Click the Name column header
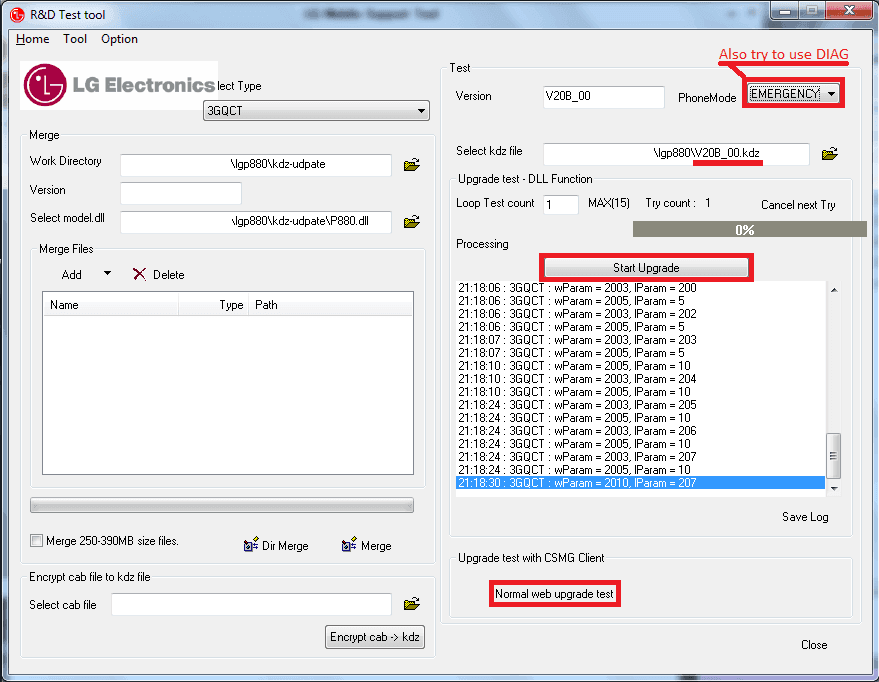The image size is (879, 682). pos(111,305)
